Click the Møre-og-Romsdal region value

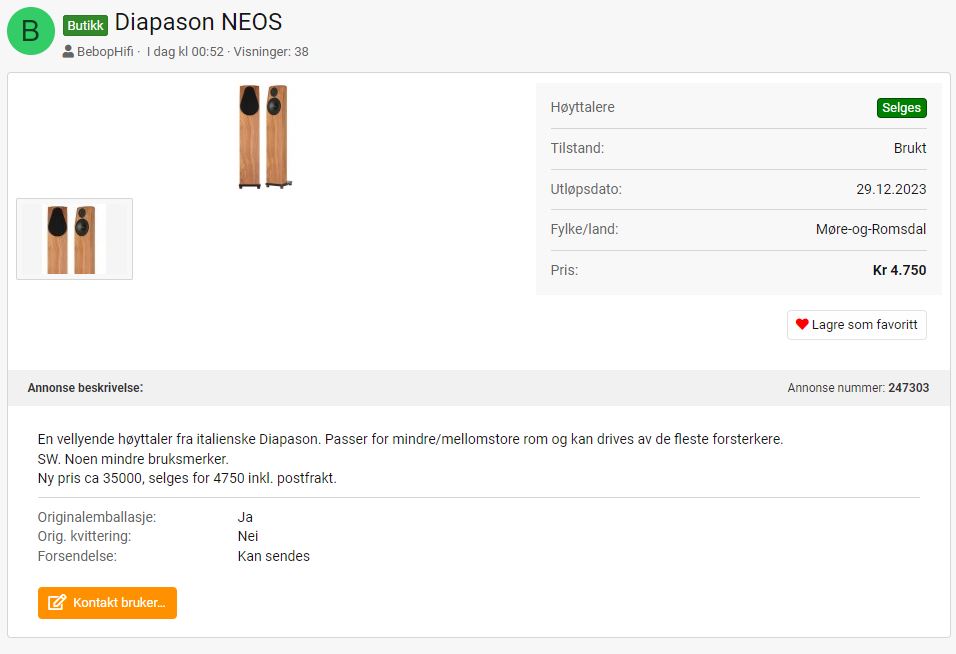click(x=871, y=229)
